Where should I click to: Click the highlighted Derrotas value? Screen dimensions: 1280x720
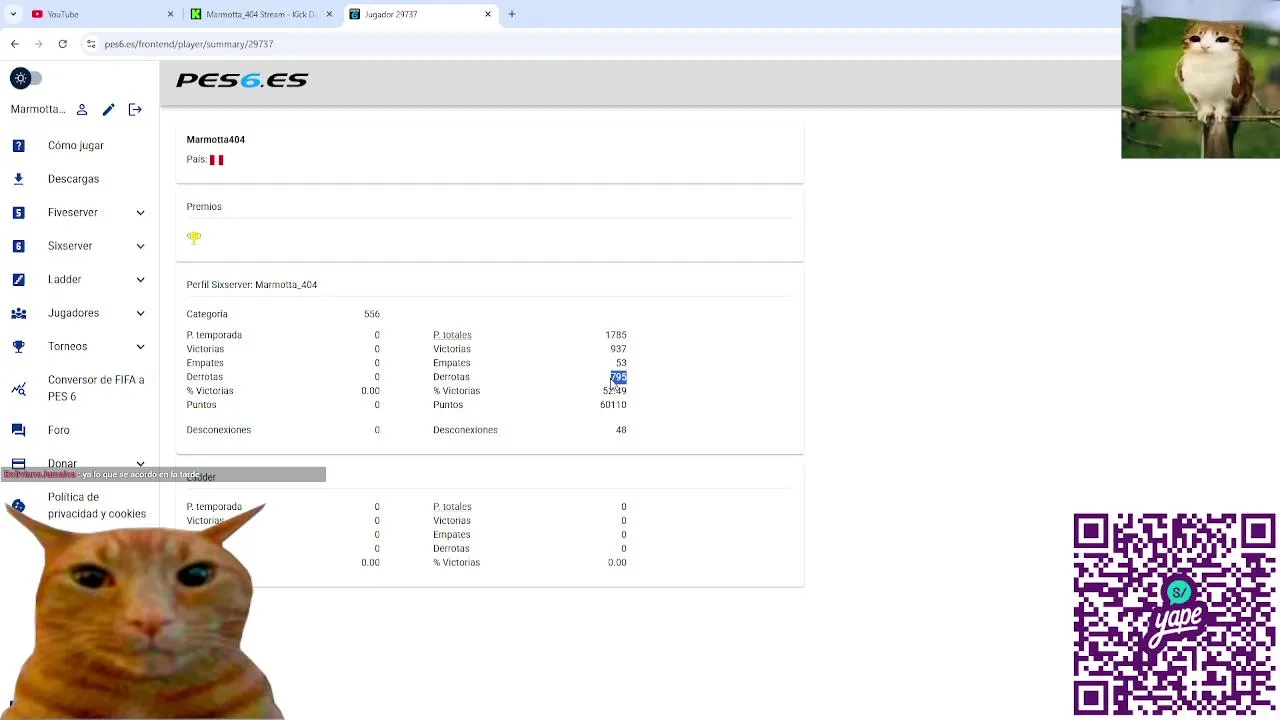tap(618, 377)
